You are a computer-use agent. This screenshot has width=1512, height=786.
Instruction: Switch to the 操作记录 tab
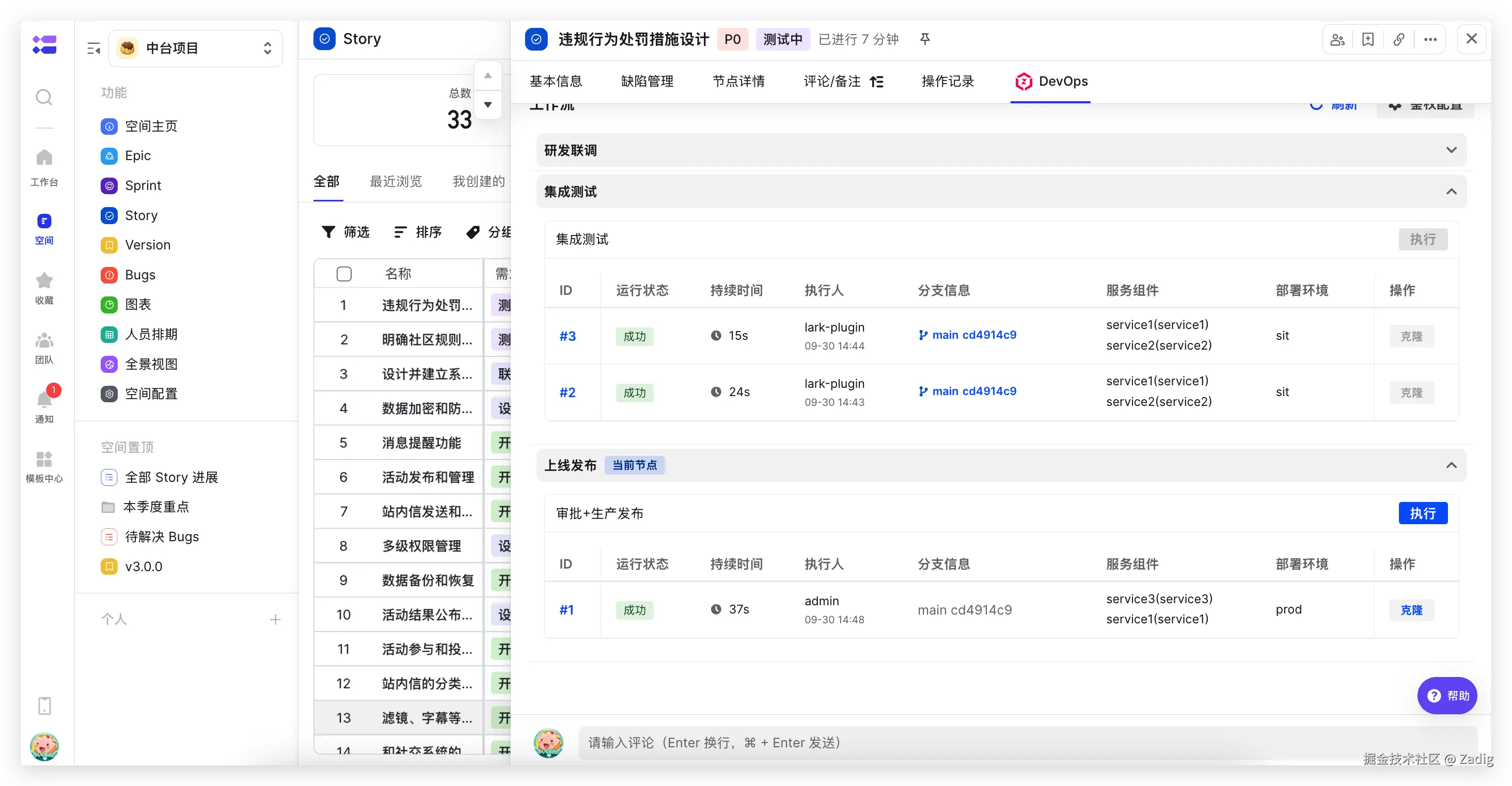948,81
